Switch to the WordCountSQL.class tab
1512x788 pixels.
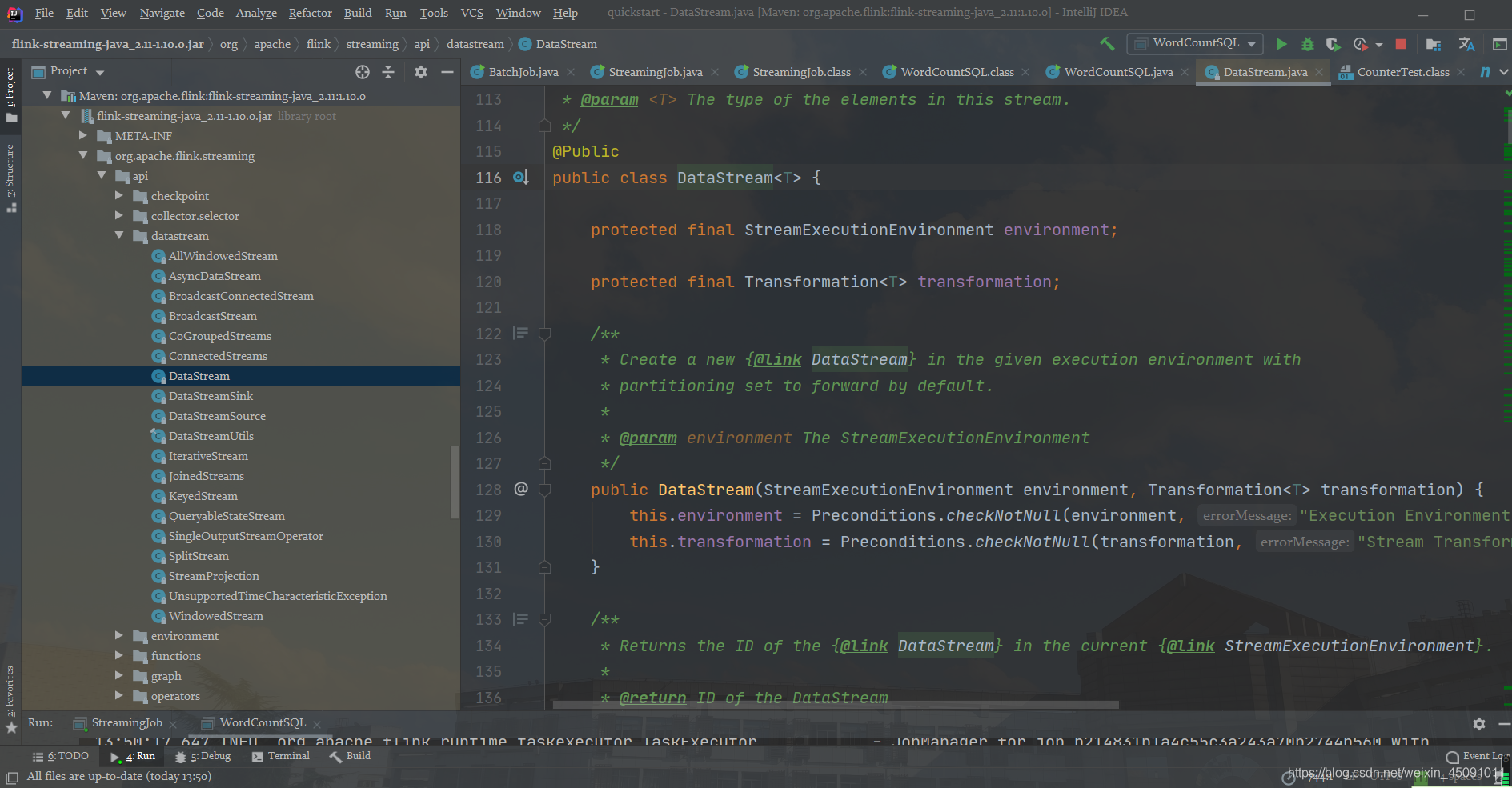pyautogui.click(x=957, y=72)
